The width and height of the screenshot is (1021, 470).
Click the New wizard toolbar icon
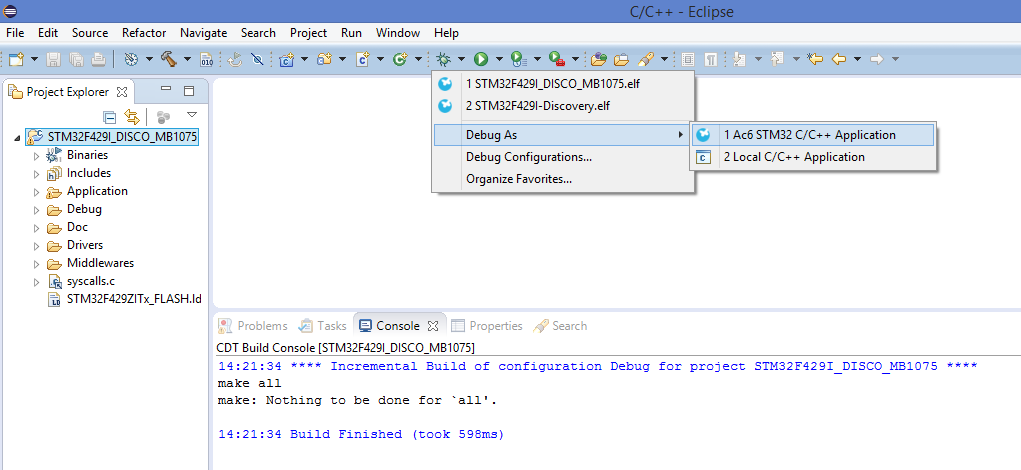click(x=16, y=59)
